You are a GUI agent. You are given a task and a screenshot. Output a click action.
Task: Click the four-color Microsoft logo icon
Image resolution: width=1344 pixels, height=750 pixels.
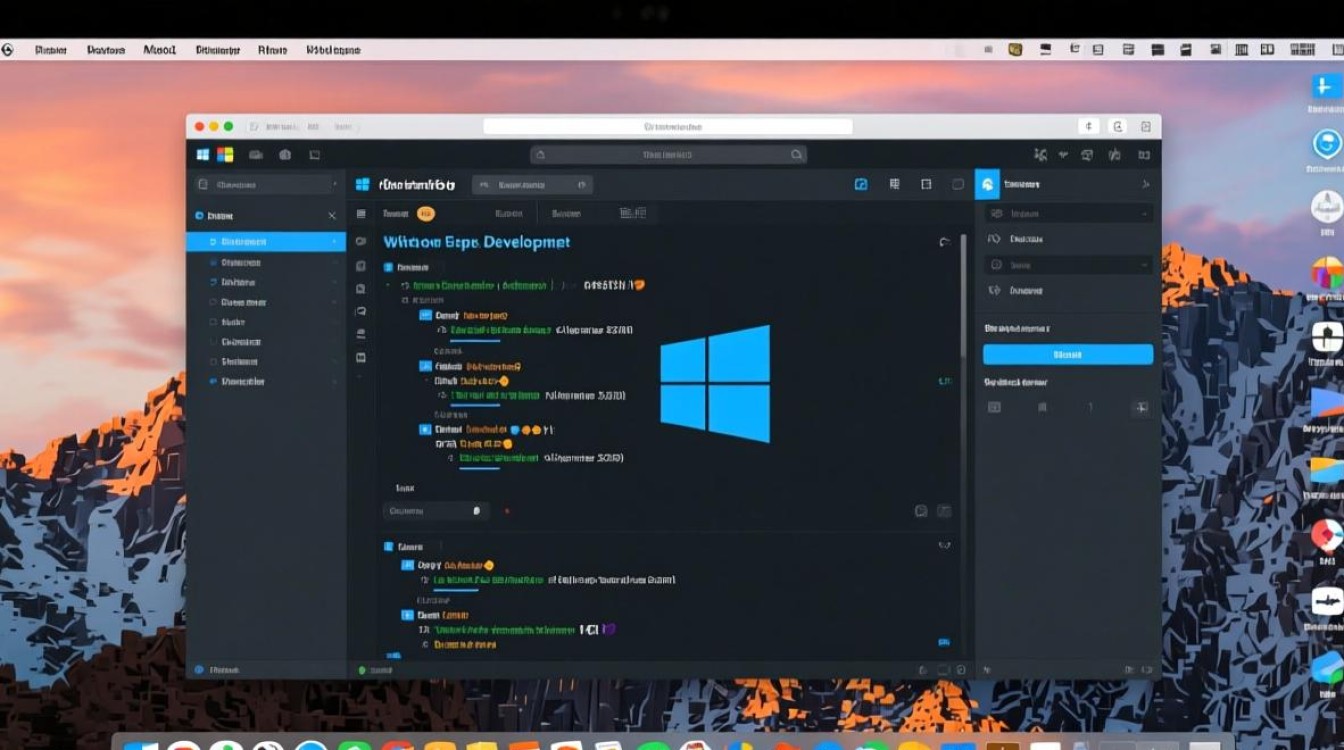pyautogui.click(x=225, y=155)
